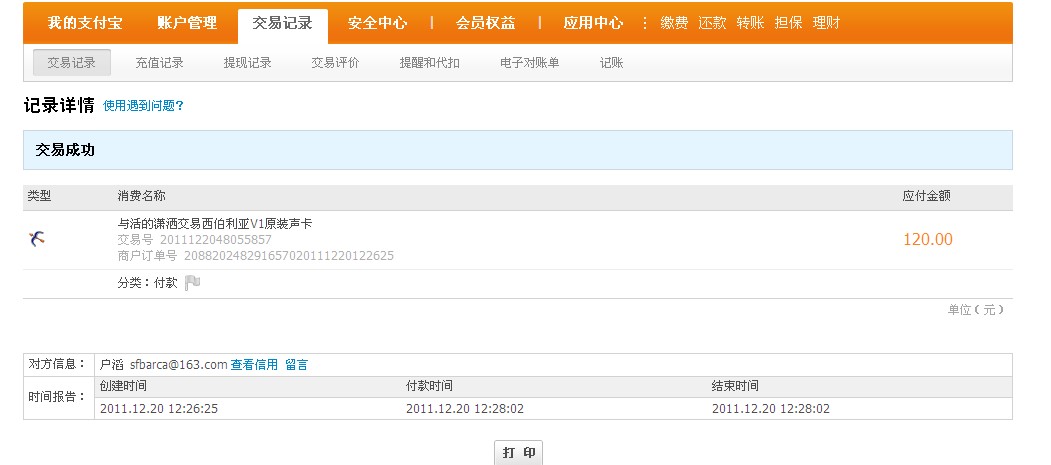Open the 提现记录 sub-tab
The width and height of the screenshot is (1051, 465).
point(247,63)
